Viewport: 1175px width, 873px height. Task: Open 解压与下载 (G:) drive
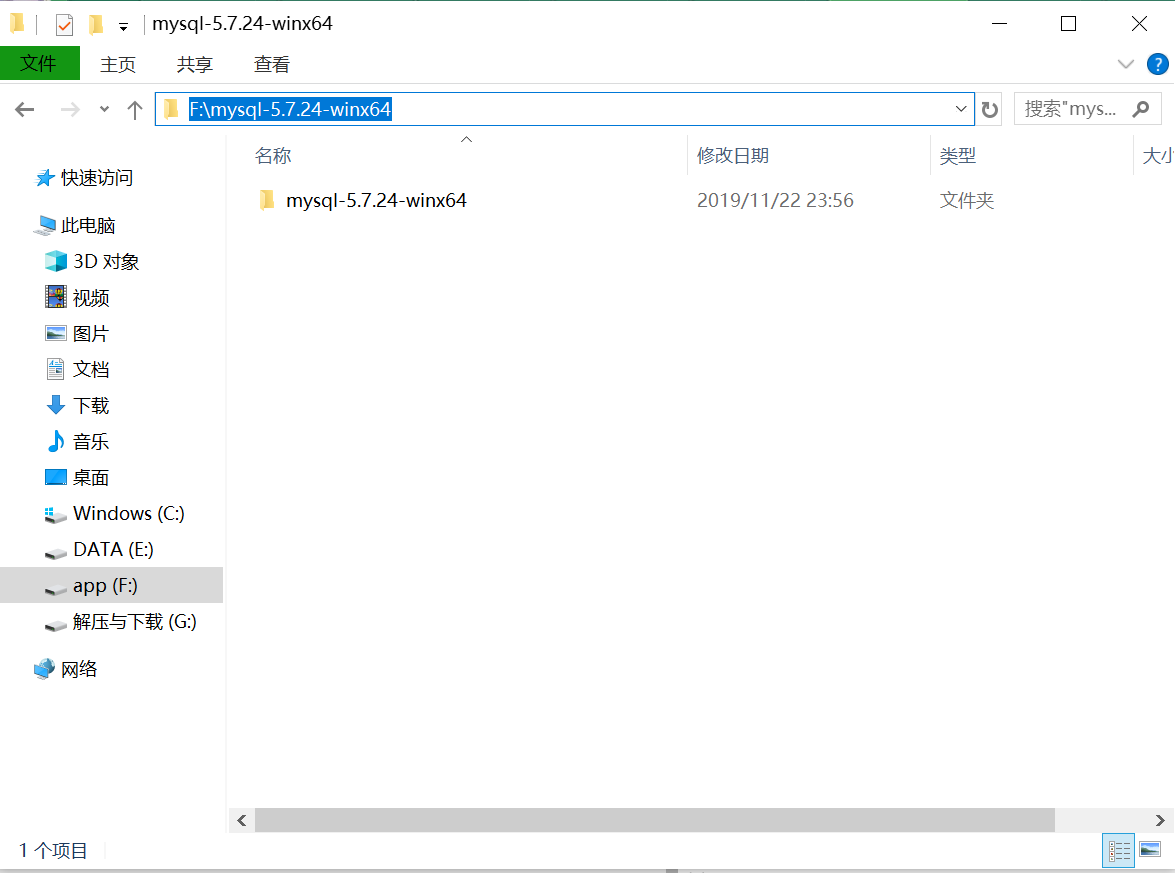pyautogui.click(x=134, y=621)
